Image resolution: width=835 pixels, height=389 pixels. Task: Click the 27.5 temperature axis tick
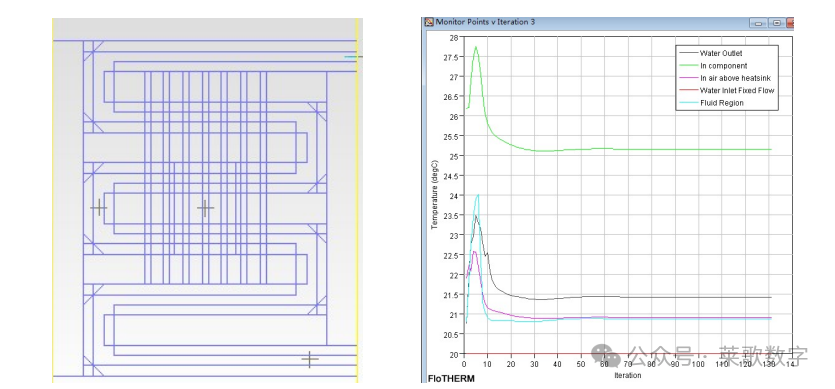(x=452, y=57)
